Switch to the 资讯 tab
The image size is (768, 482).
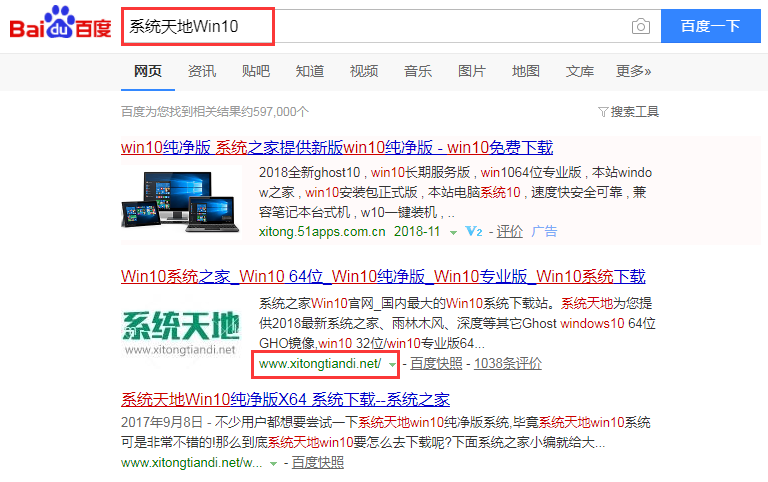pyautogui.click(x=202, y=71)
